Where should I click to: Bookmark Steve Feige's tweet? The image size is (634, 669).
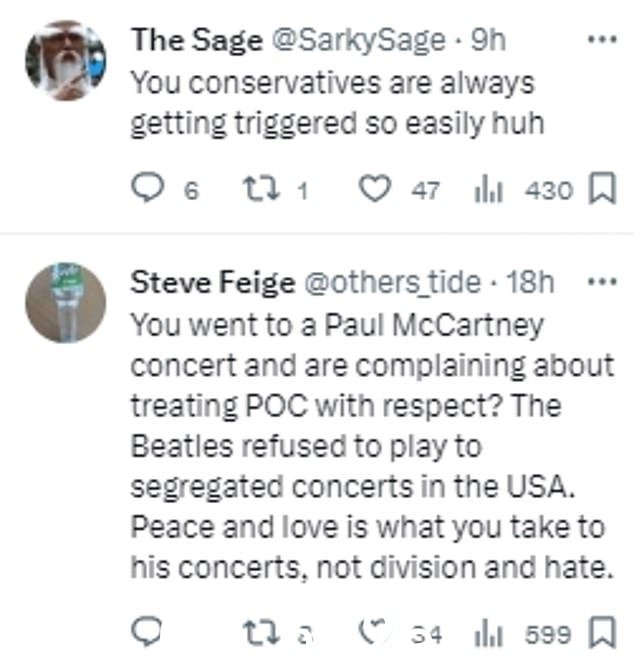[x=602, y=632]
